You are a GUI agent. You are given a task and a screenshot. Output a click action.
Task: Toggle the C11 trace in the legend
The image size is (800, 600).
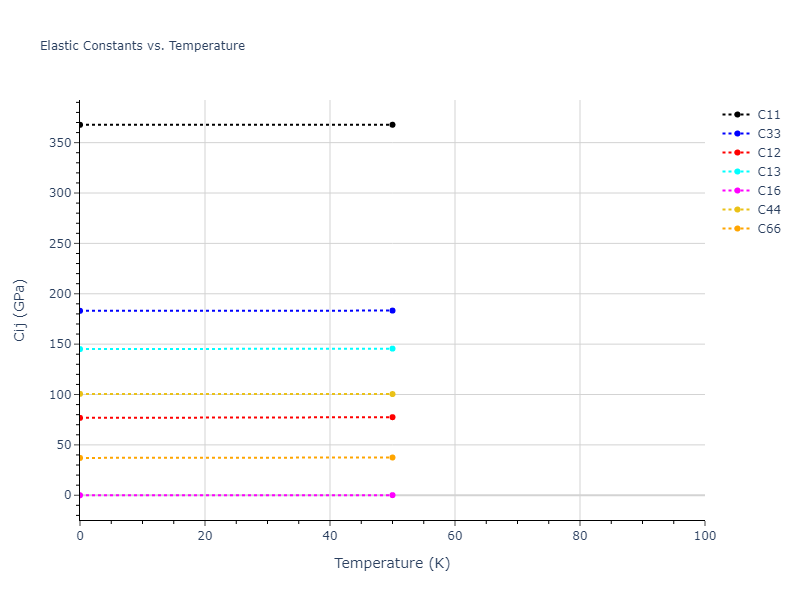[x=768, y=115]
